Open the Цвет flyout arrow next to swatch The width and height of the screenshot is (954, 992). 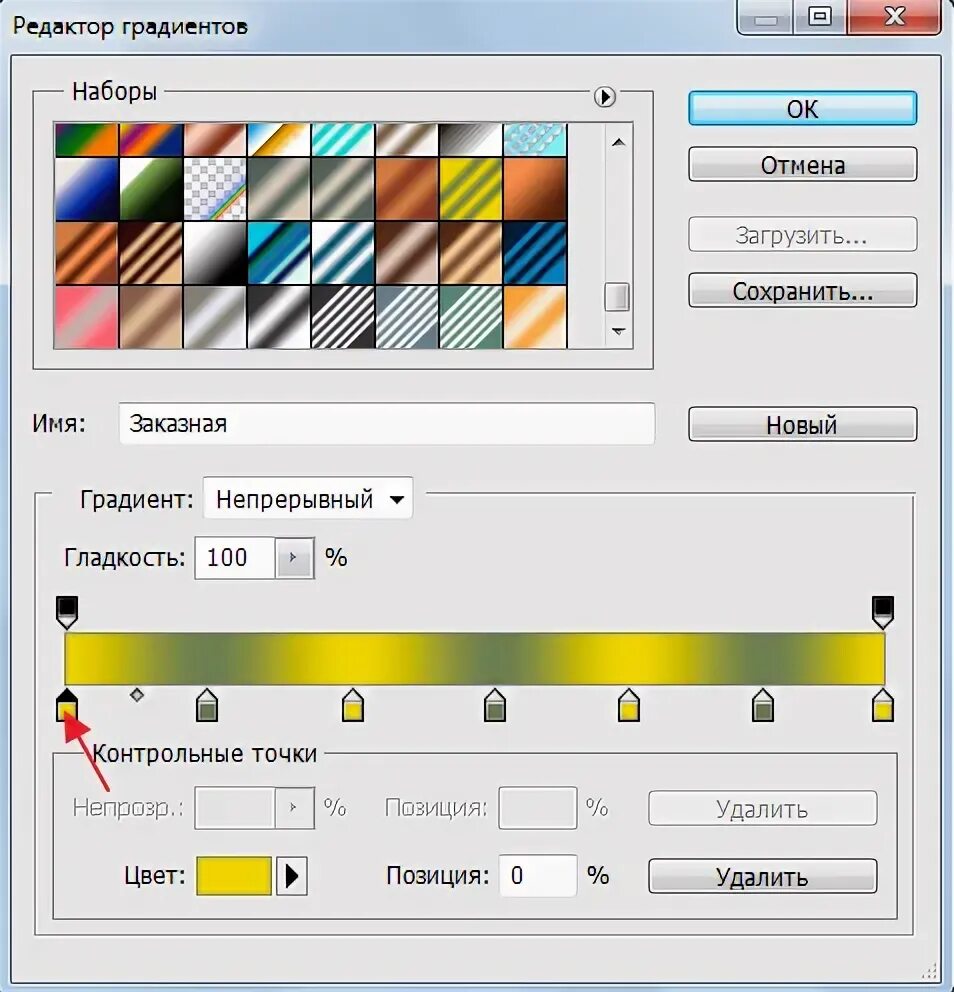point(292,876)
